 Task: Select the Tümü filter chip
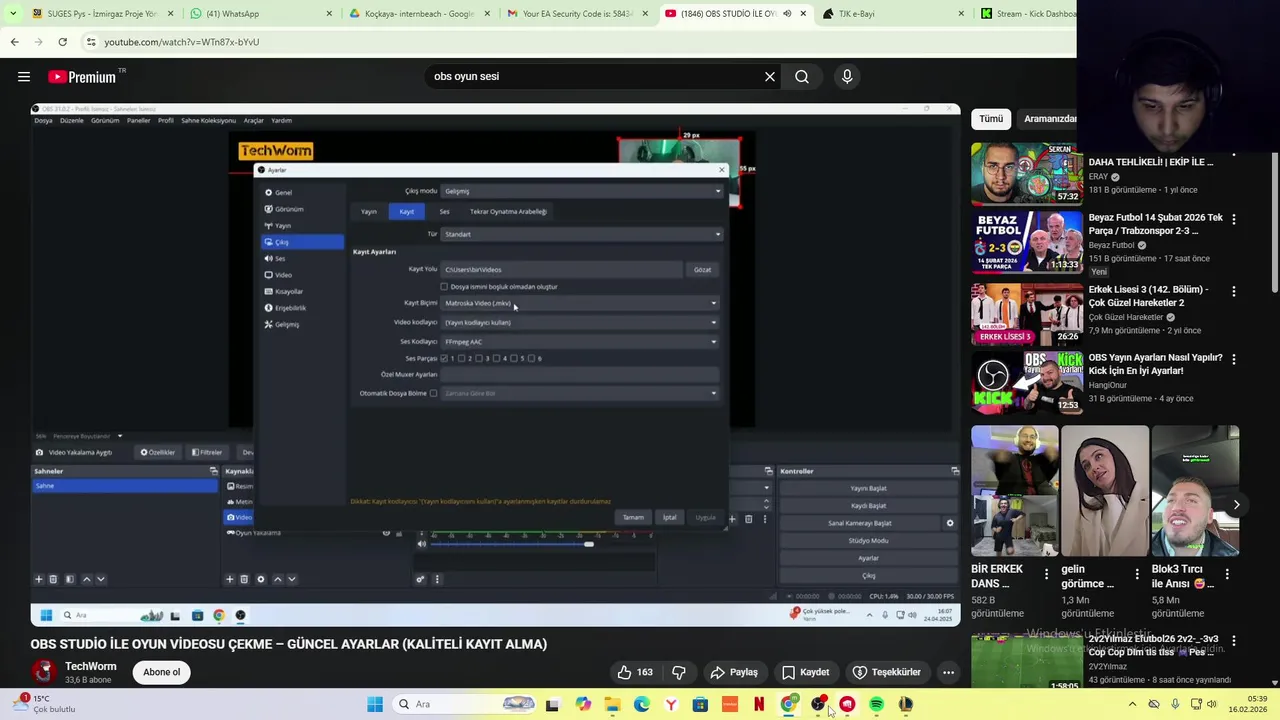pos(991,119)
